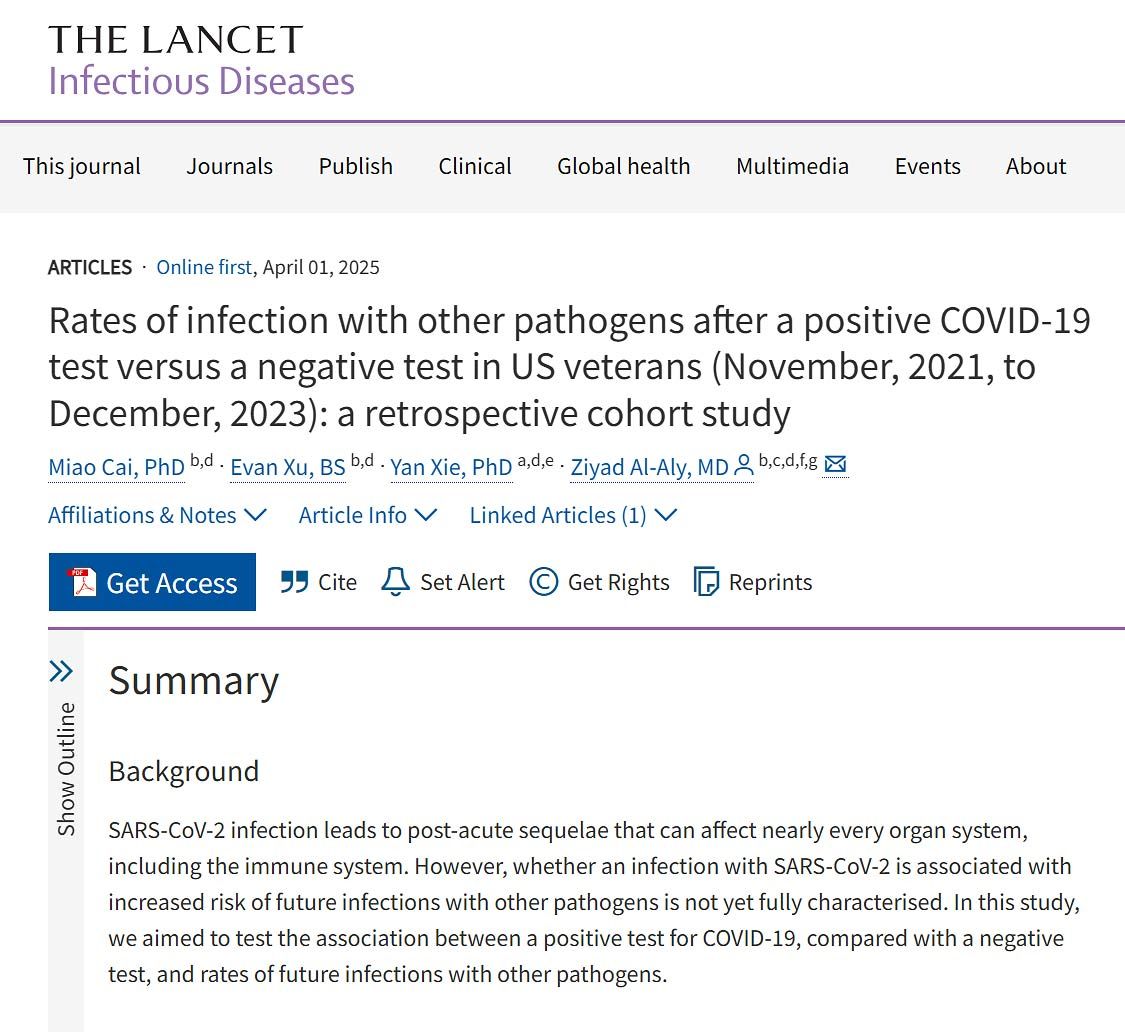Click the Reprints document icon
Viewport: 1125px width, 1032px height.
coord(707,581)
